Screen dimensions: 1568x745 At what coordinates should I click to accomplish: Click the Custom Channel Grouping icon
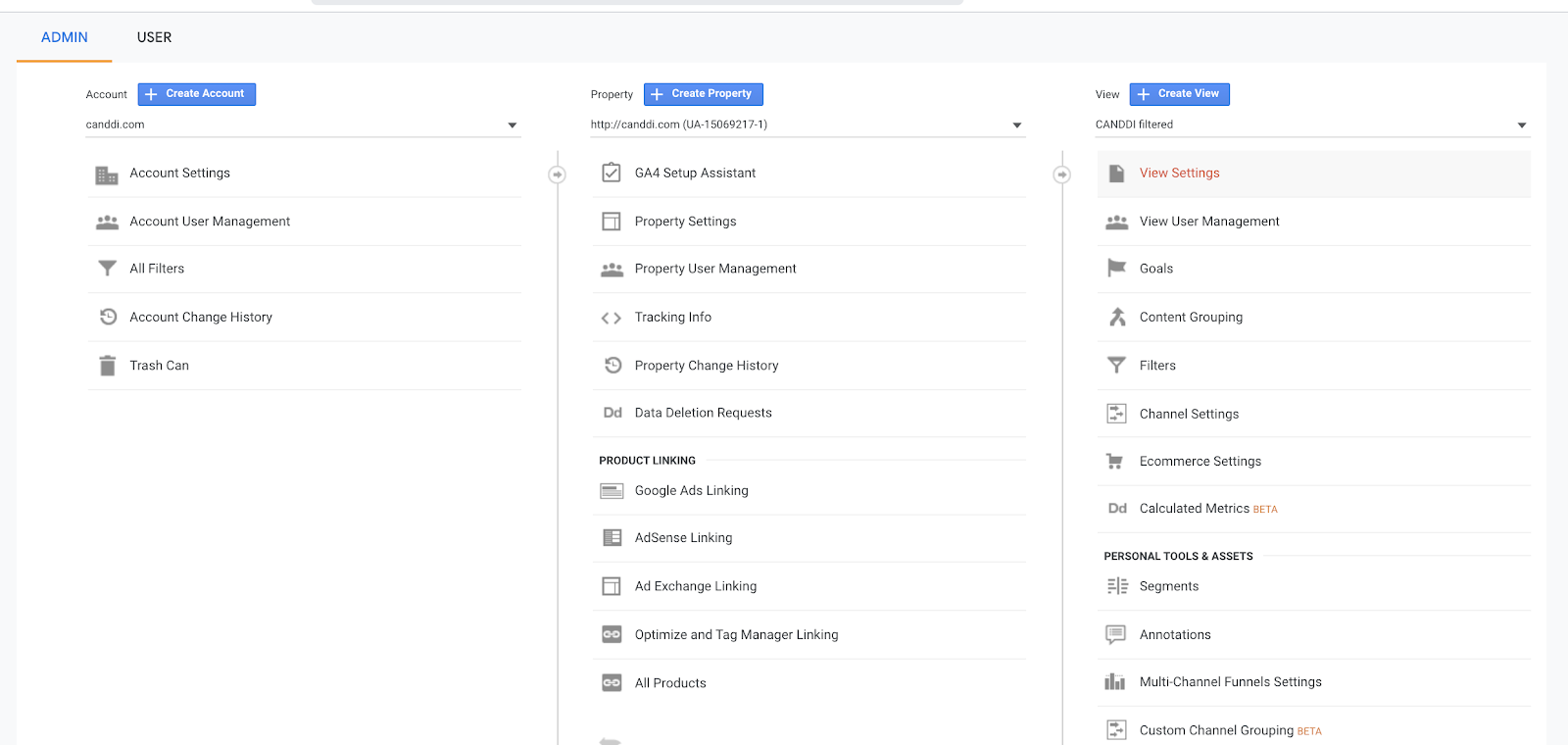(x=1116, y=729)
